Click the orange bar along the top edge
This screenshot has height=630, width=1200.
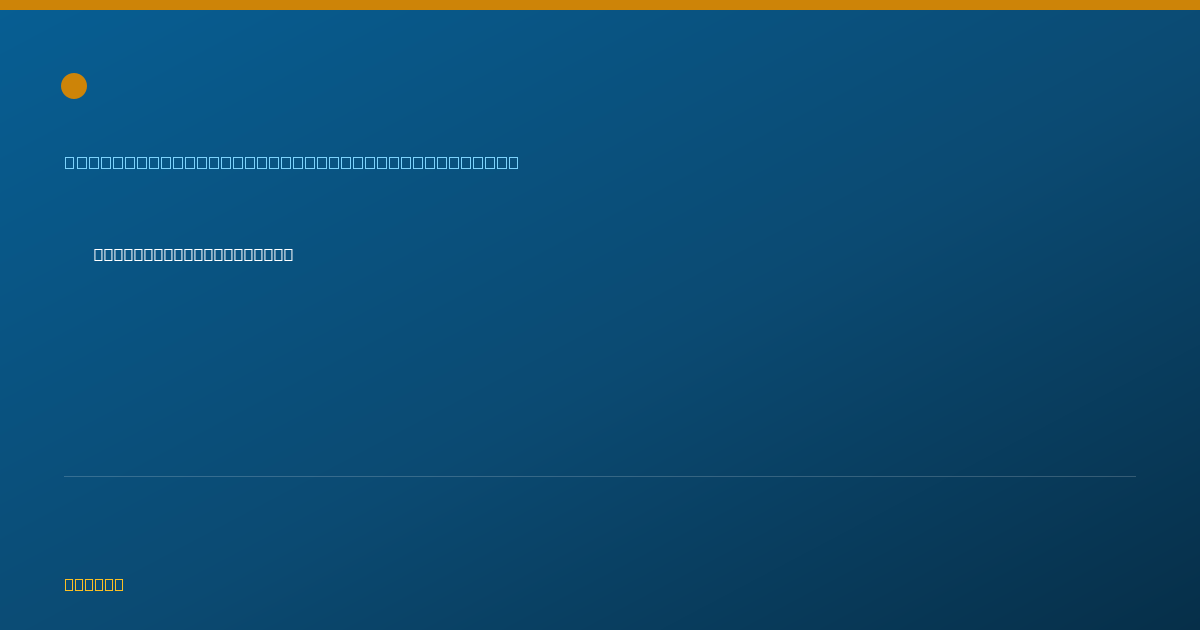coord(600,5)
